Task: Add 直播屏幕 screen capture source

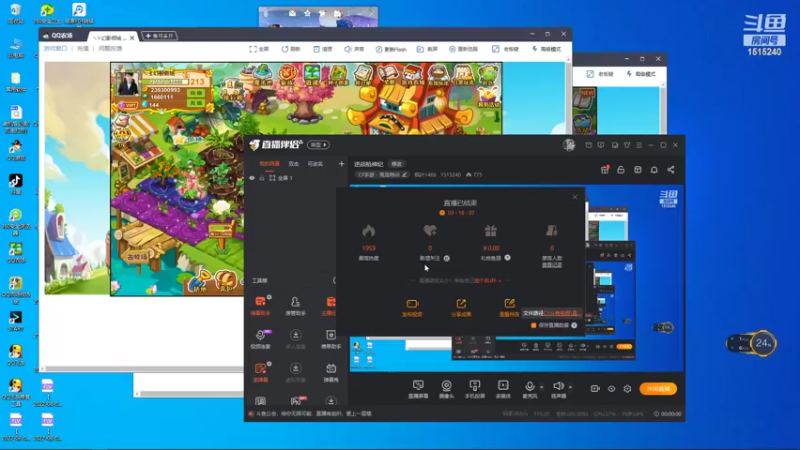Action: 418,389
